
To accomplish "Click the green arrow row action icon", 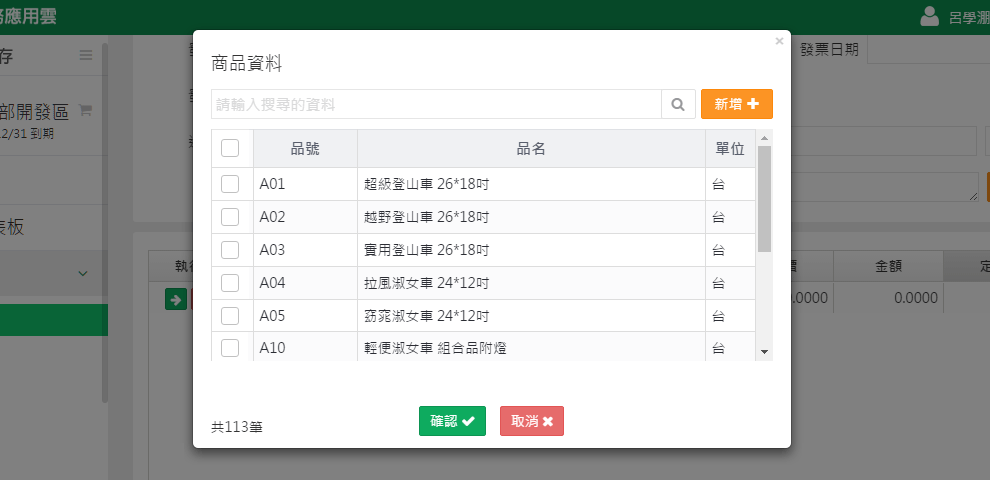I will (175, 298).
